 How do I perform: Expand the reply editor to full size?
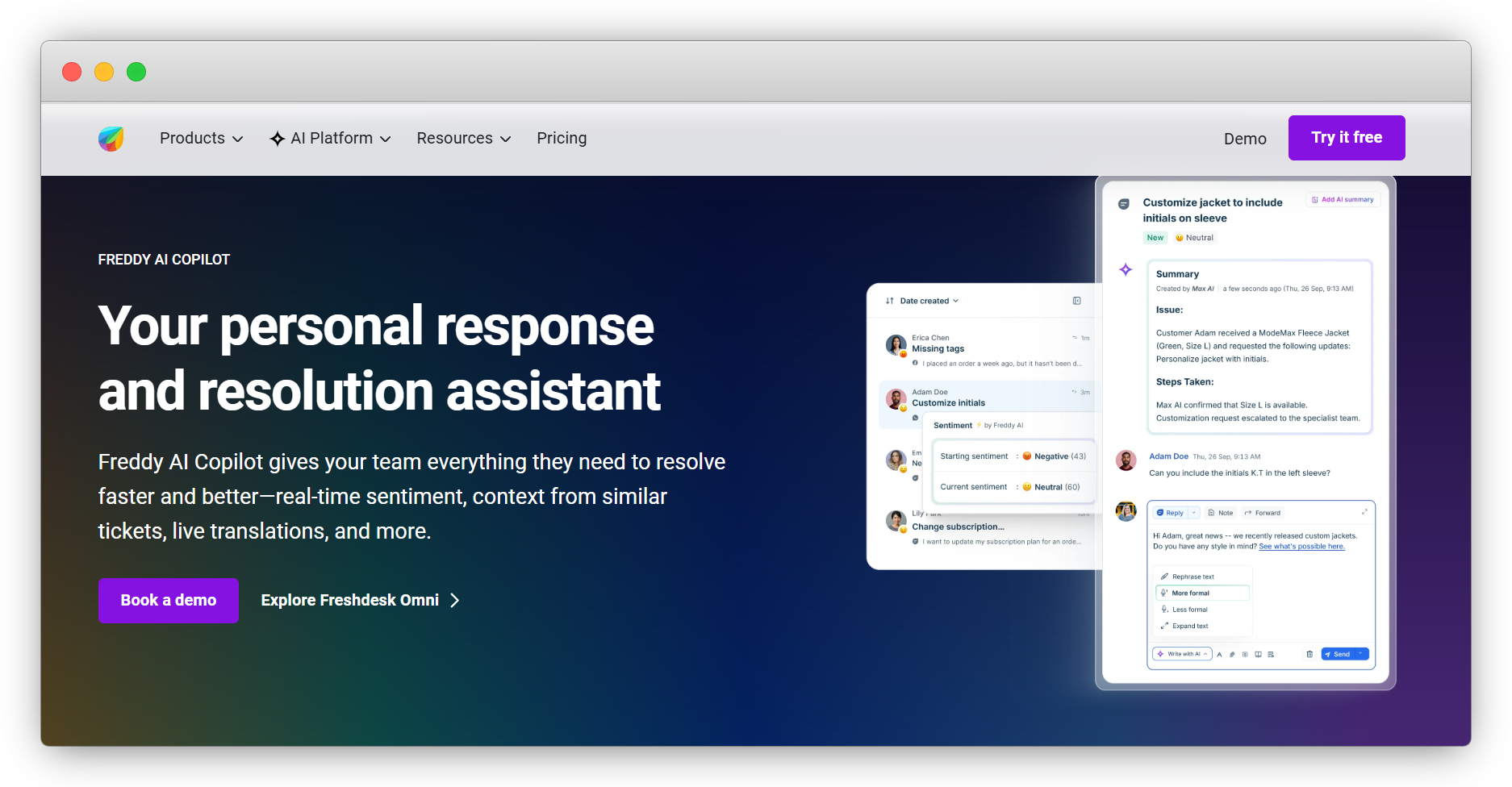tap(1364, 512)
